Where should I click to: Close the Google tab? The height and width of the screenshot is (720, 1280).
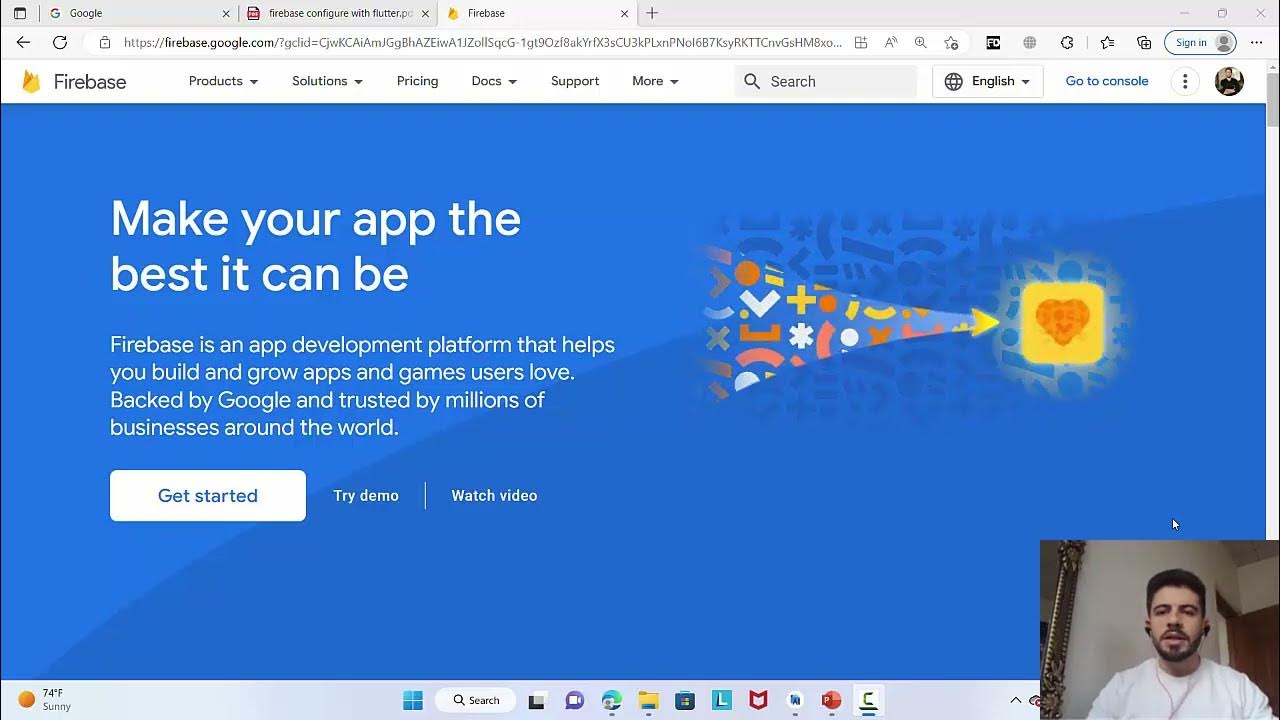coord(226,13)
